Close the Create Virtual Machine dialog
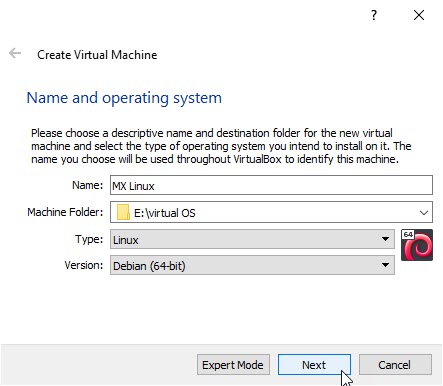The width and height of the screenshot is (443, 386). coord(419,15)
